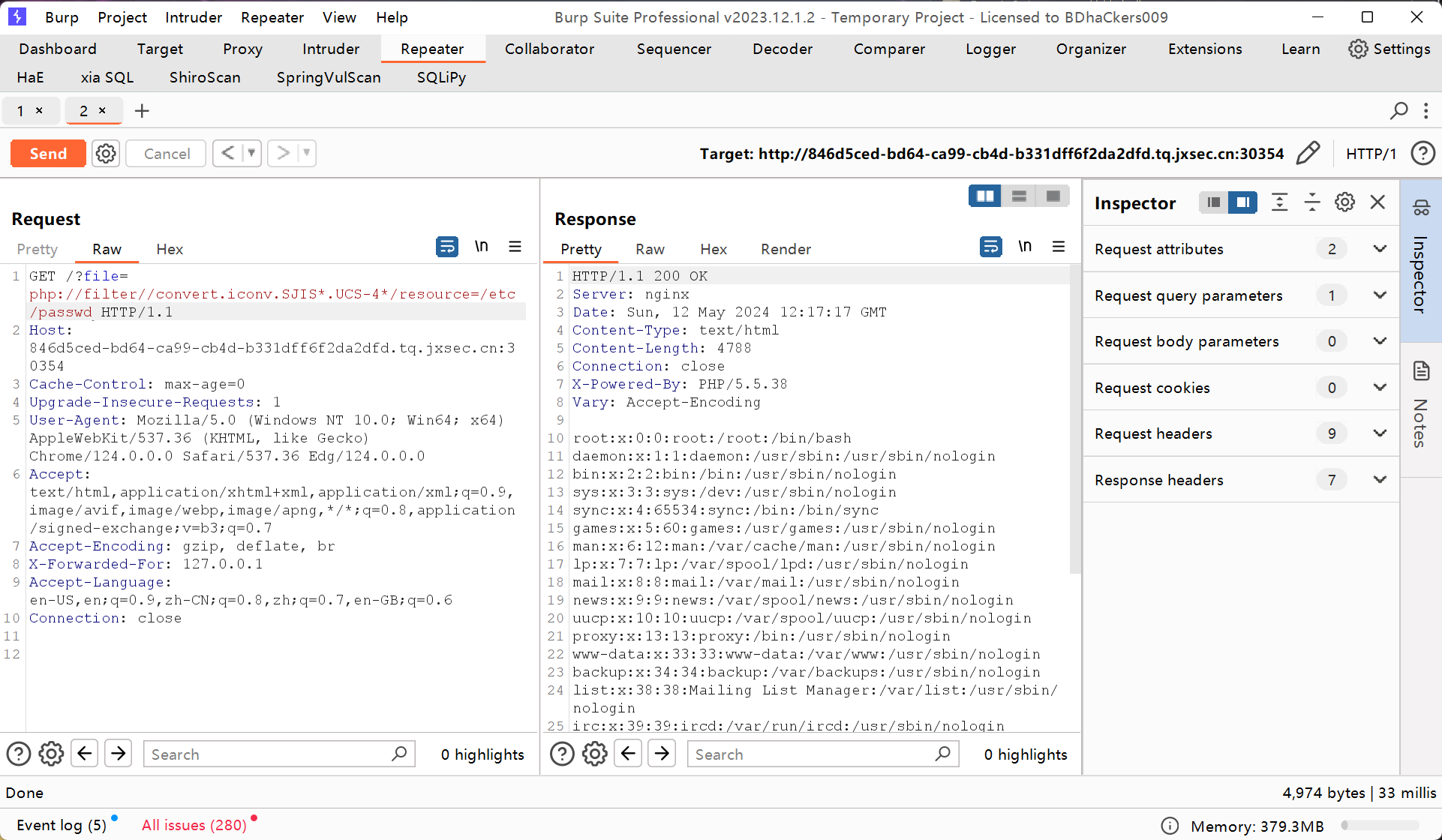Close the Inspector panel
Screen dimensions: 1442x840
tap(1377, 202)
